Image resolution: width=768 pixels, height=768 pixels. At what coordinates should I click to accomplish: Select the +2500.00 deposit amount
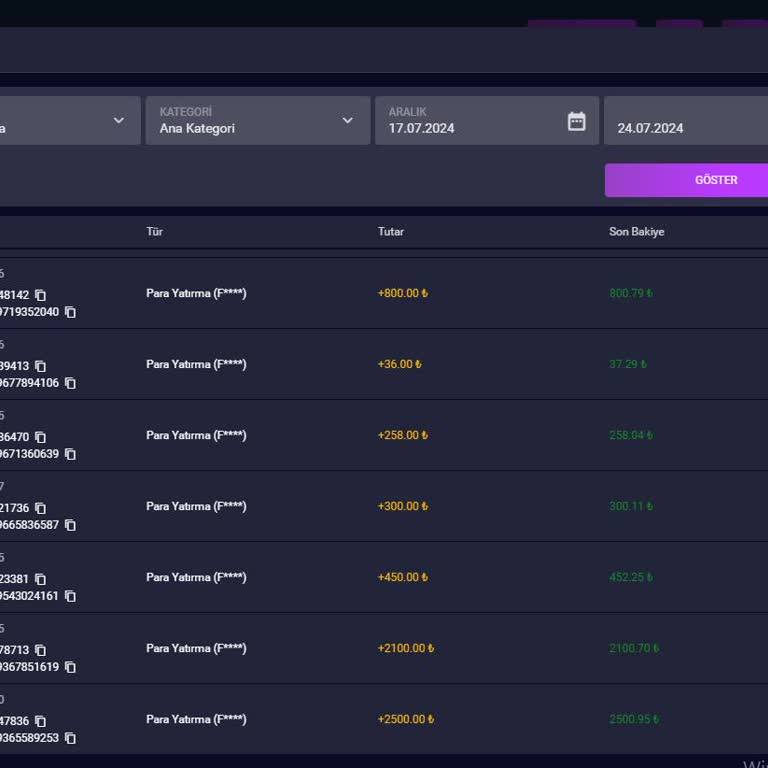point(405,719)
